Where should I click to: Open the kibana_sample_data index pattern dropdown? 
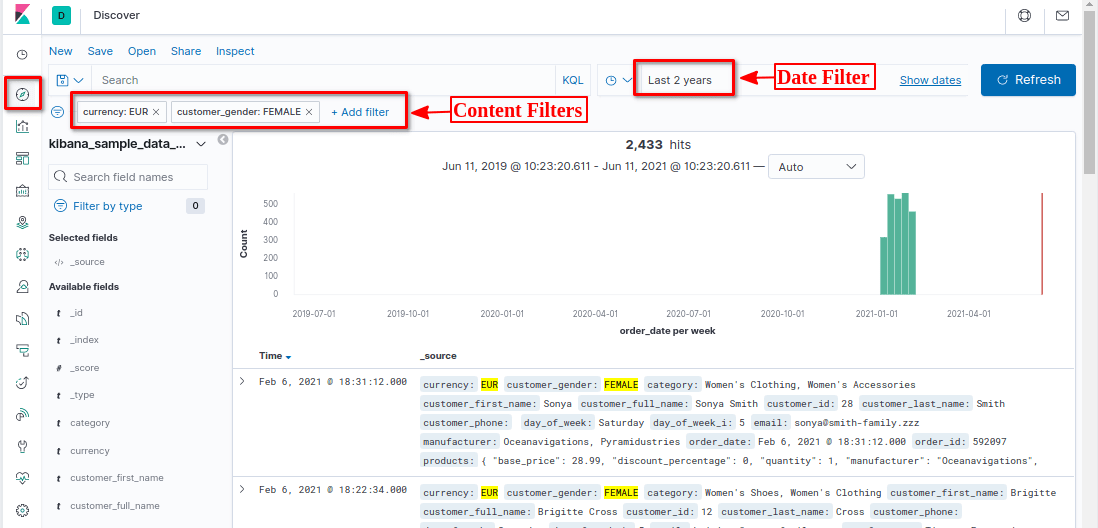coord(127,144)
